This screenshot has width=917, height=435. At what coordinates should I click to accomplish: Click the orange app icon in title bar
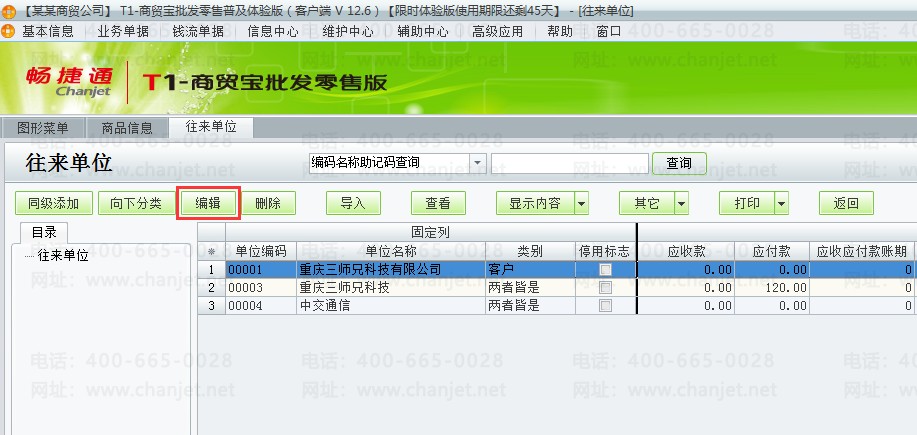click(x=8, y=11)
